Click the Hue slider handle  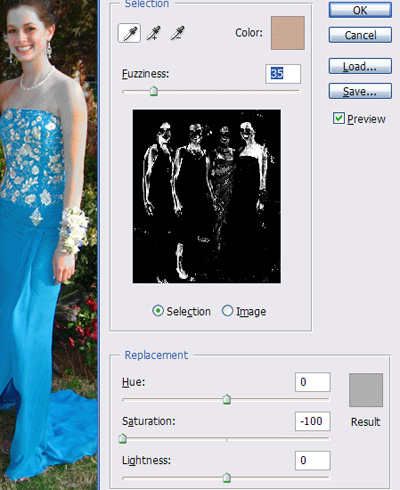click(227, 399)
